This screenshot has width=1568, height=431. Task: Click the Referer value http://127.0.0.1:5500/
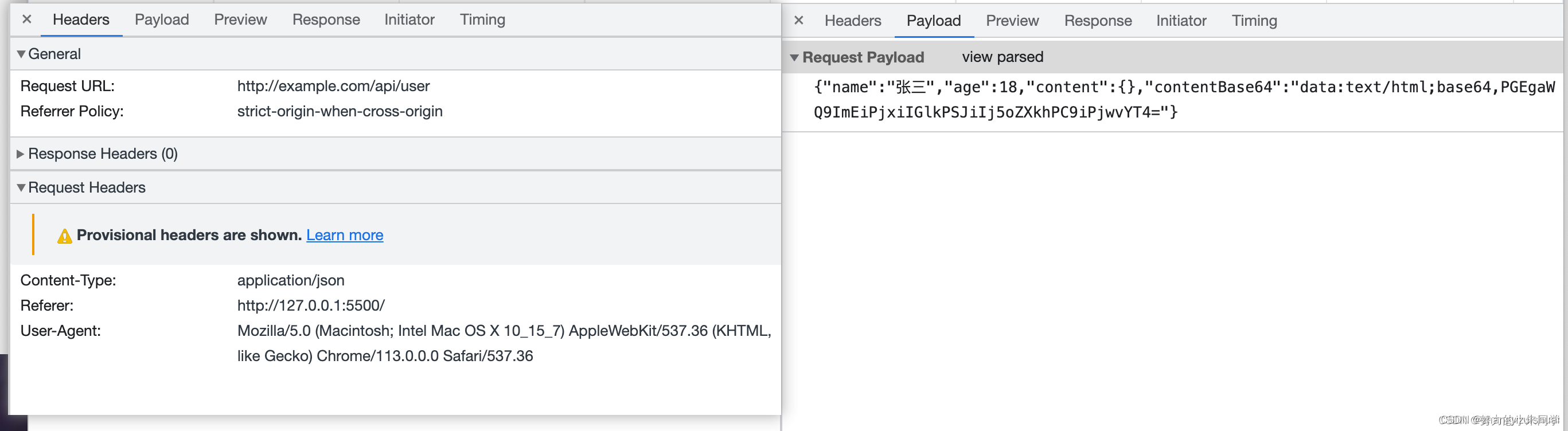tap(311, 306)
